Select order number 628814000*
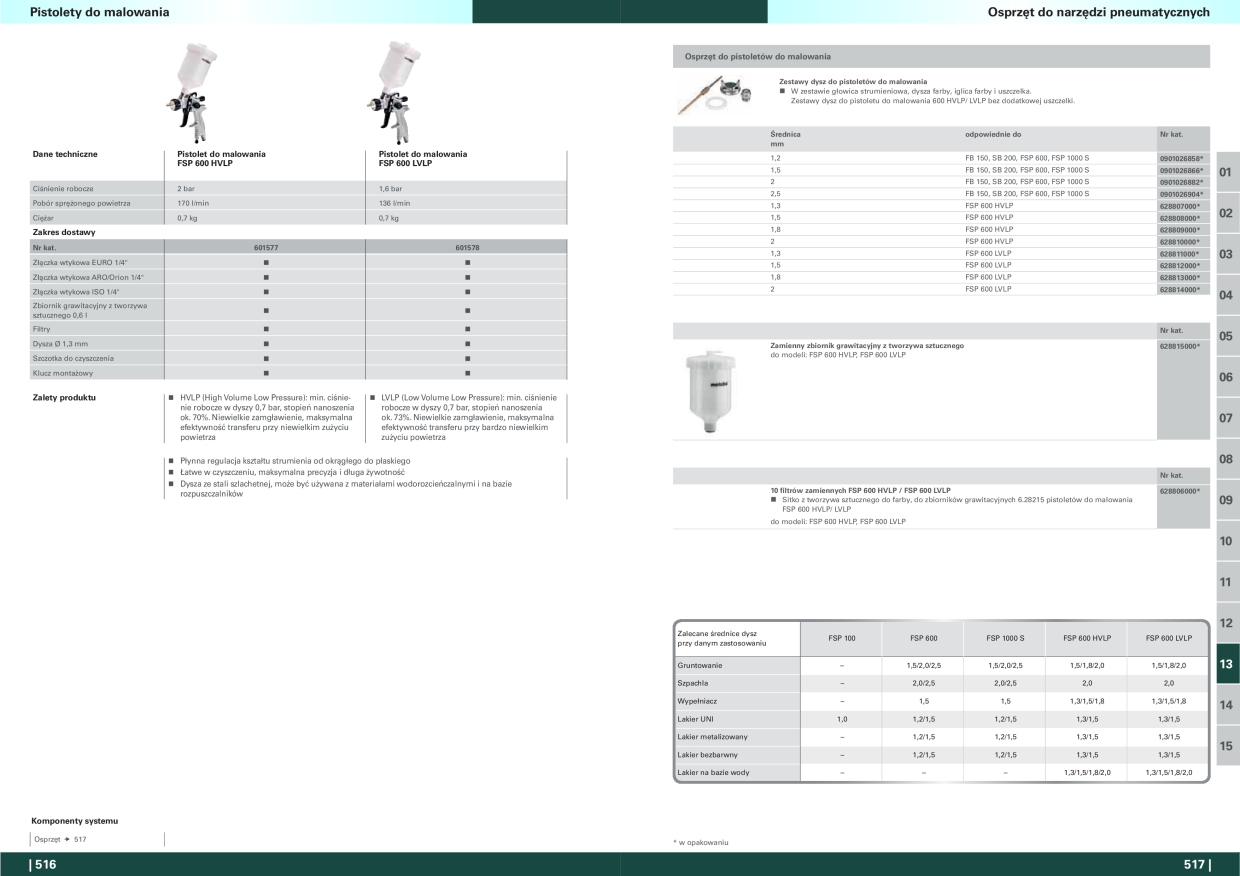This screenshot has width=1240, height=876. [1180, 289]
